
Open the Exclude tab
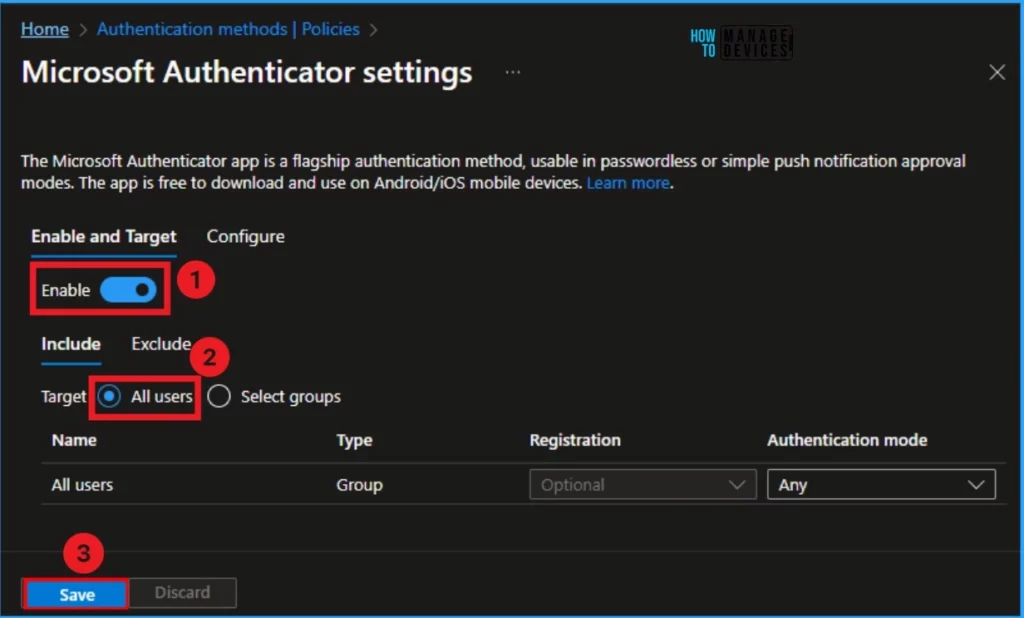click(161, 344)
